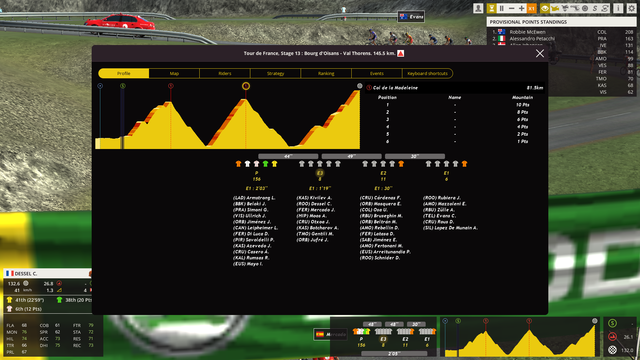
Task: Click the S sprint camera icon
Action: pyautogui.click(x=595, y=8)
